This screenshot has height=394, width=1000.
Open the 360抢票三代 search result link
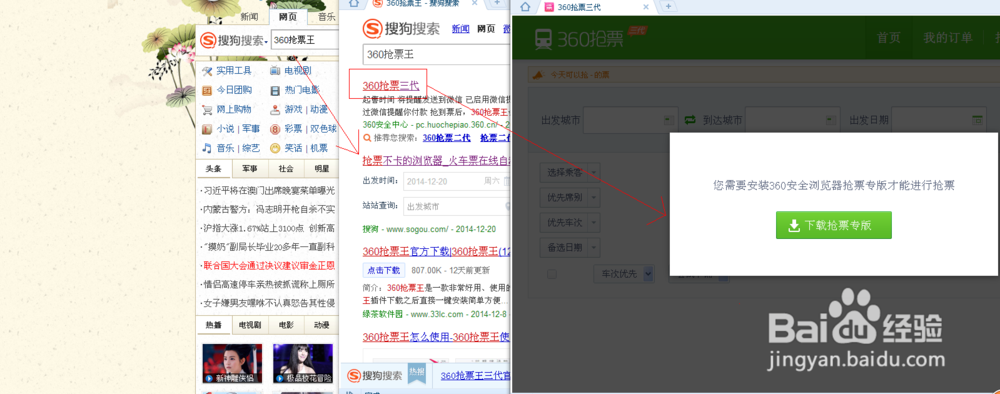tap(391, 85)
